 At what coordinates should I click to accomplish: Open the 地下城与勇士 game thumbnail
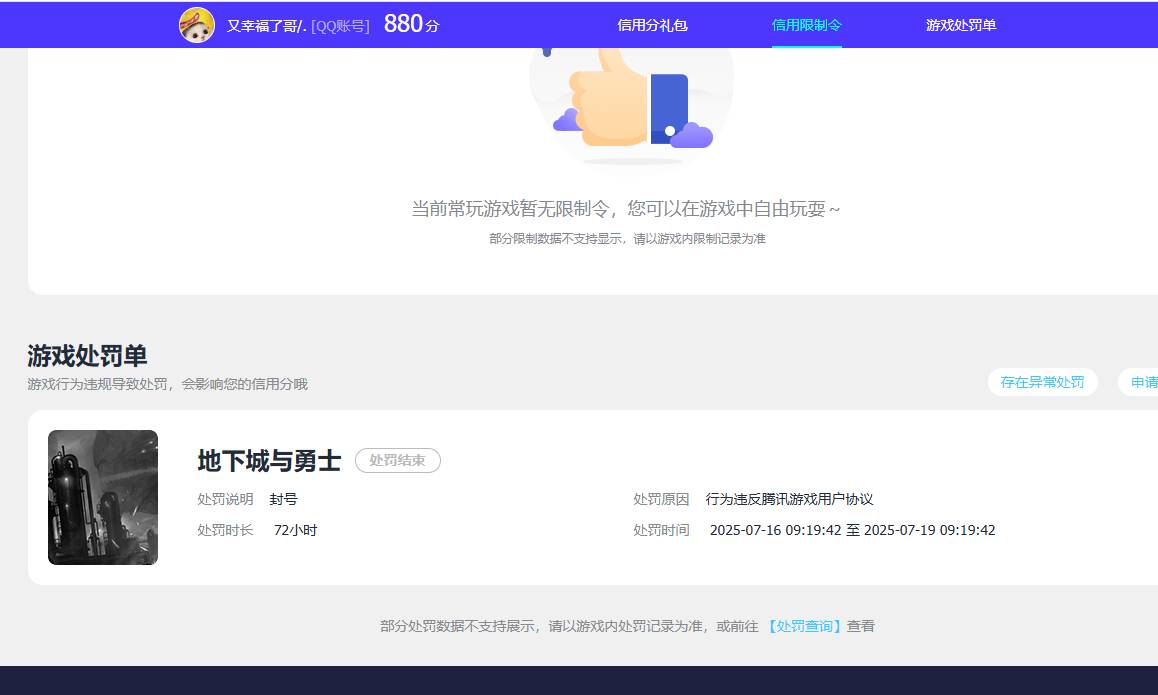click(x=102, y=497)
